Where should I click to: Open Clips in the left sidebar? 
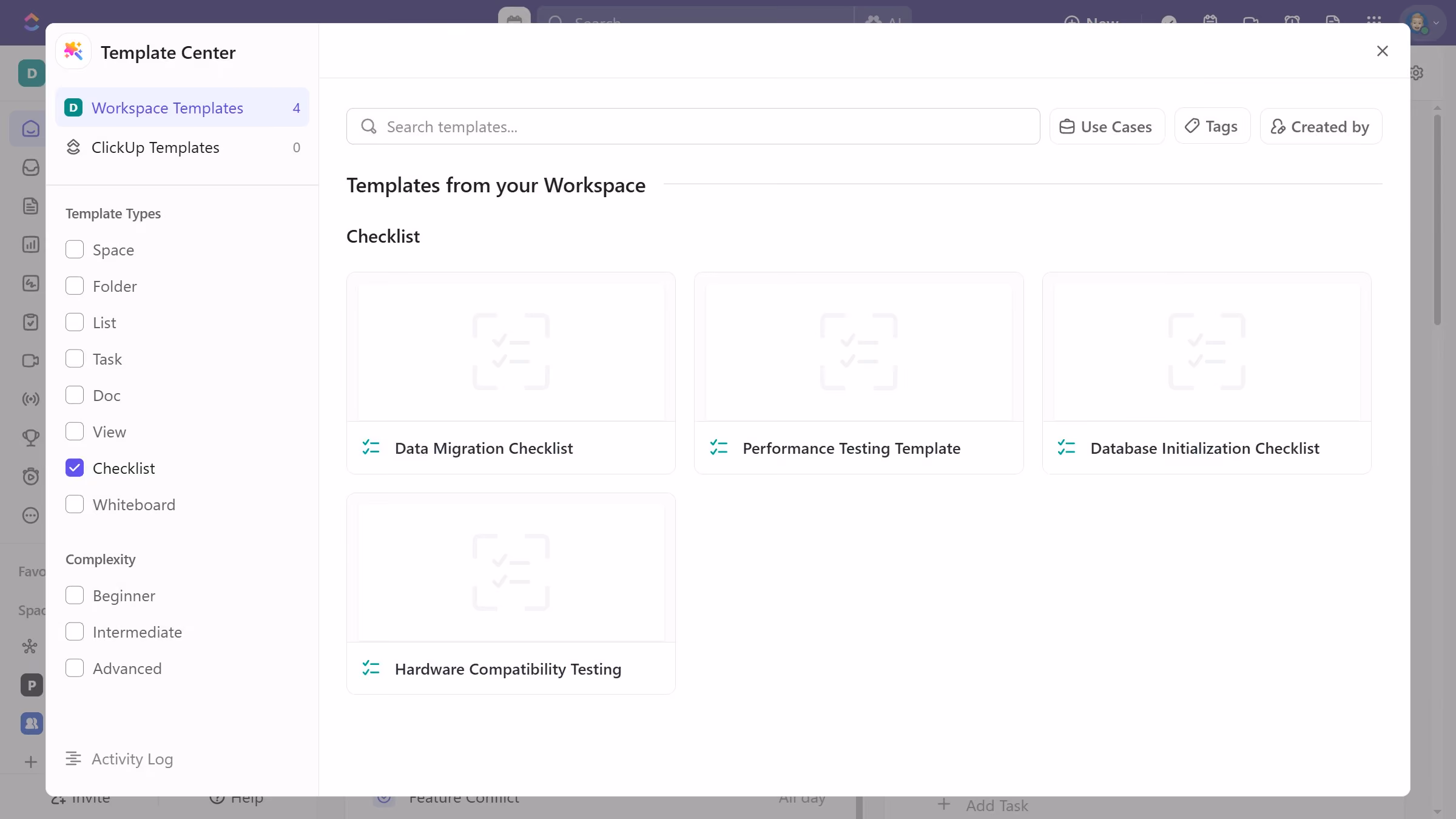(x=30, y=360)
